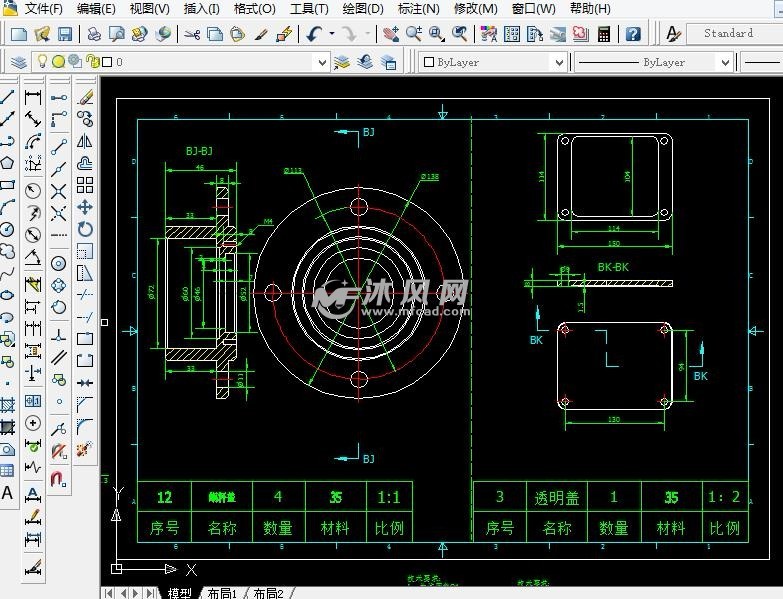Screen dimensions: 783x599
Task: Save the drawing using floppy disk icon
Action: (x=65, y=34)
